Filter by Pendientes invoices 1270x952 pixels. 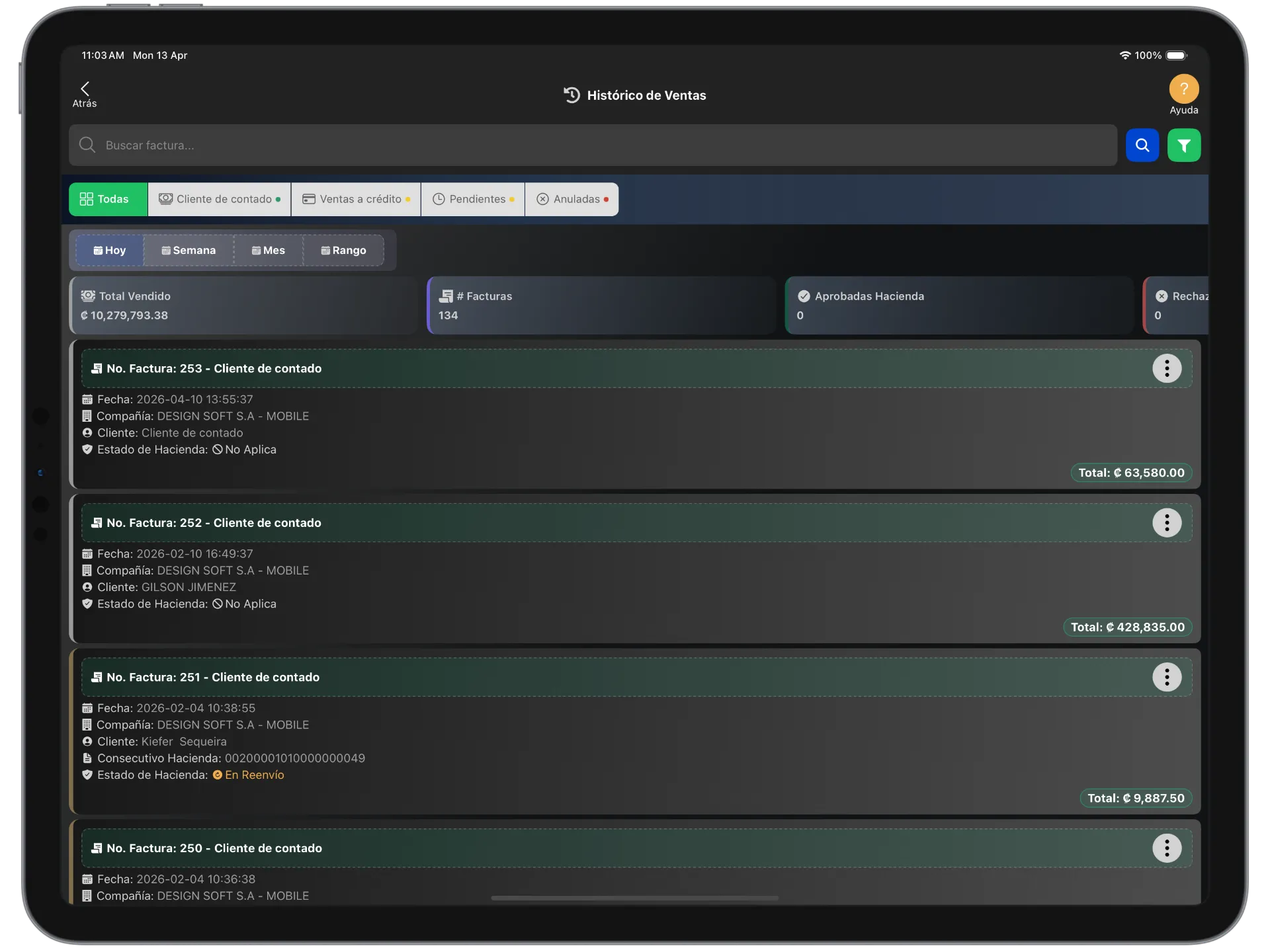point(472,199)
